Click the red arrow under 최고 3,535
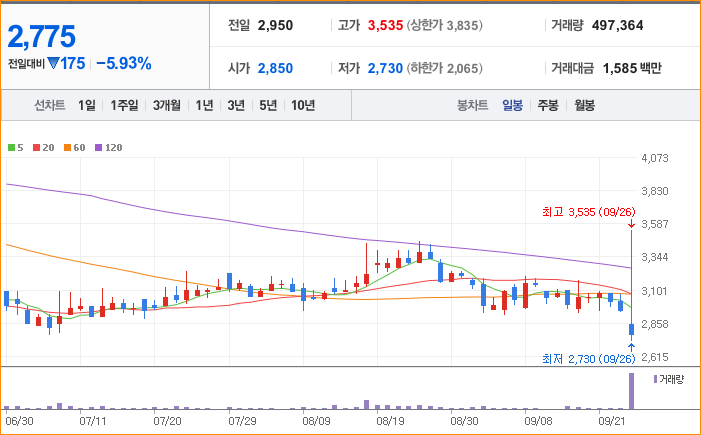This screenshot has height=435, width=701. 631,224
